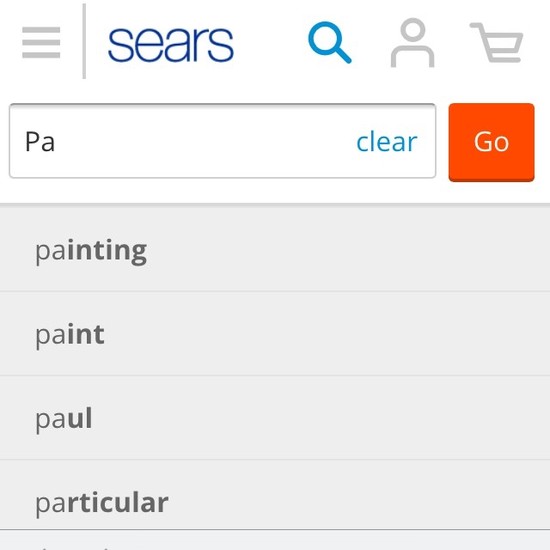The height and width of the screenshot is (550, 550).
Task: Tap the three-line menu icon beside the logo
Action: pos(41,42)
